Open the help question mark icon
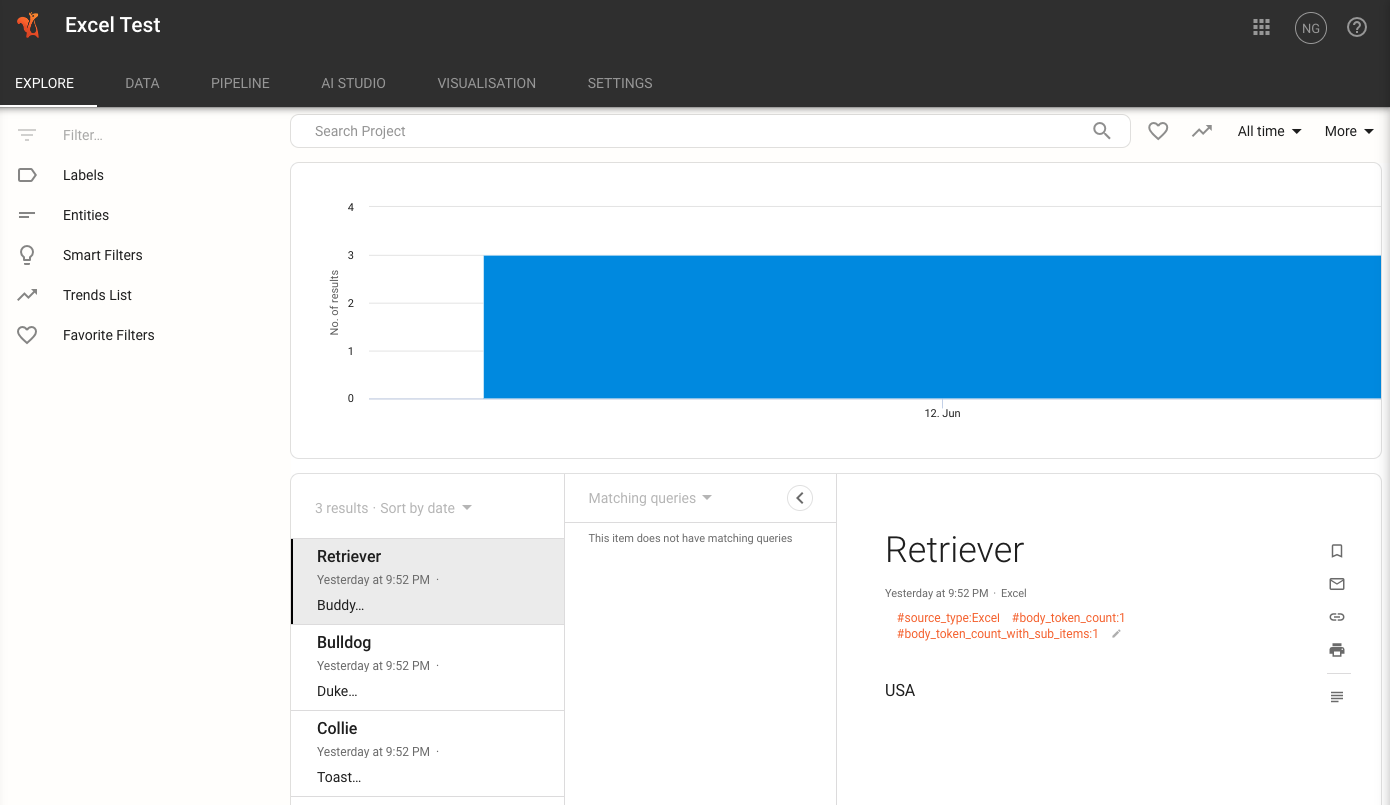1390x805 pixels. coord(1357,27)
